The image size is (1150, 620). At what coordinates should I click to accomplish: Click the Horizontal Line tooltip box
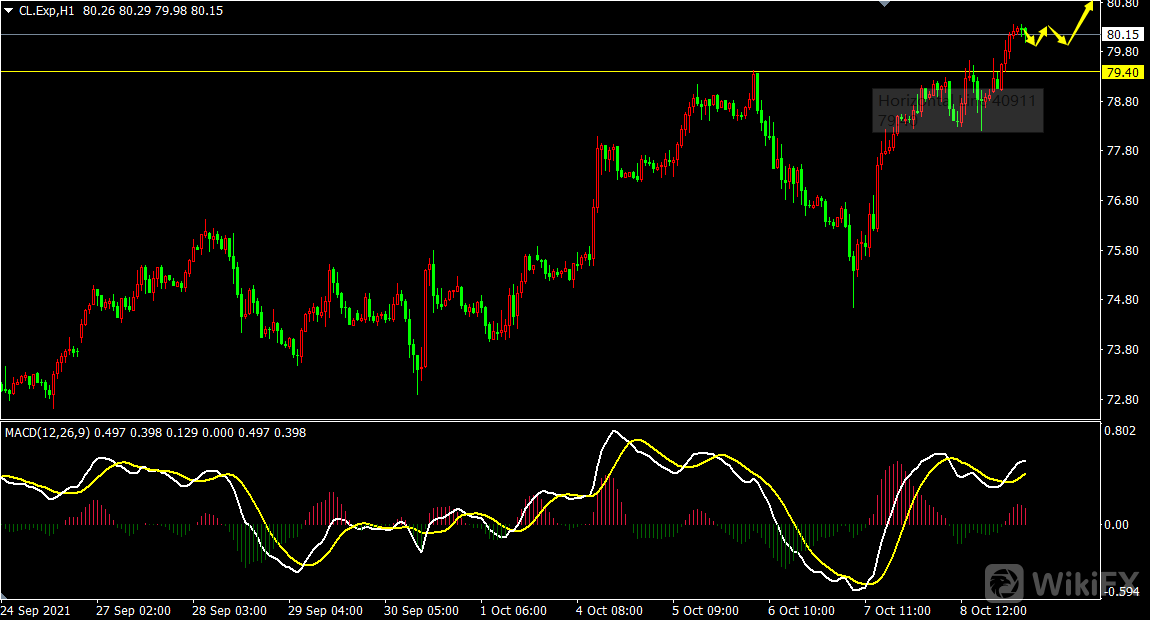point(958,110)
